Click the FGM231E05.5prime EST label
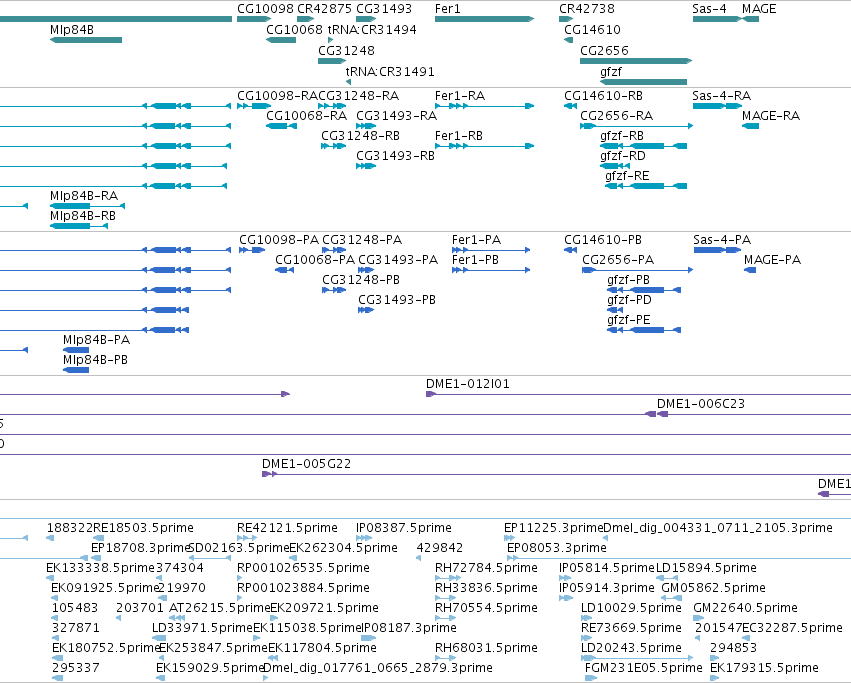The height and width of the screenshot is (683, 851). tap(643, 668)
